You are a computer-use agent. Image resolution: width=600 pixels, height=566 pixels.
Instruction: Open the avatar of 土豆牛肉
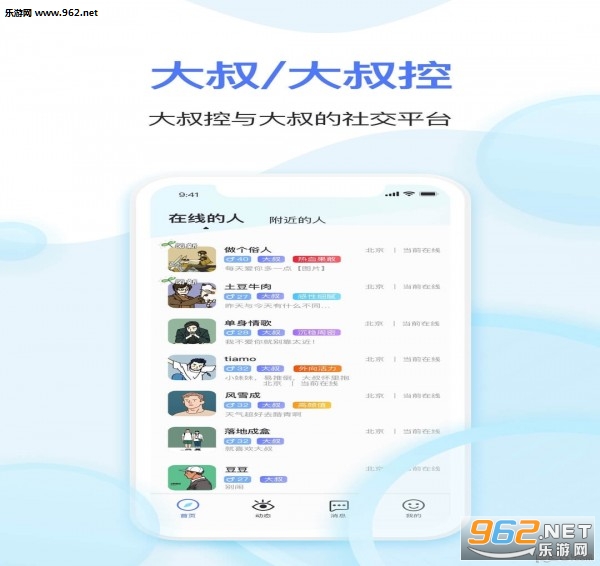(192, 295)
